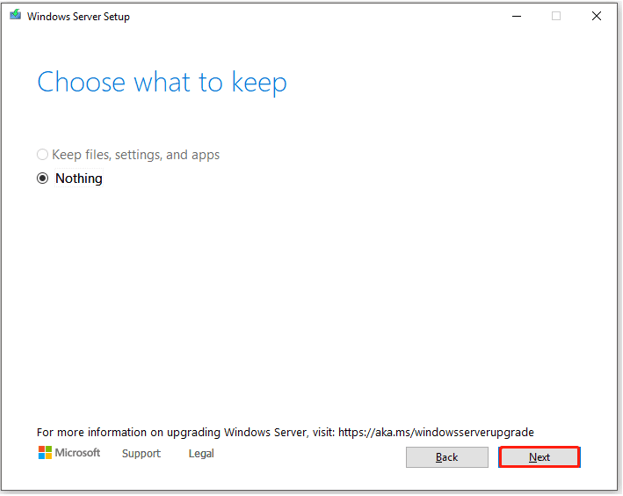Click the Choose what to keep heading
This screenshot has height=496, width=623.
pyautogui.click(x=162, y=82)
